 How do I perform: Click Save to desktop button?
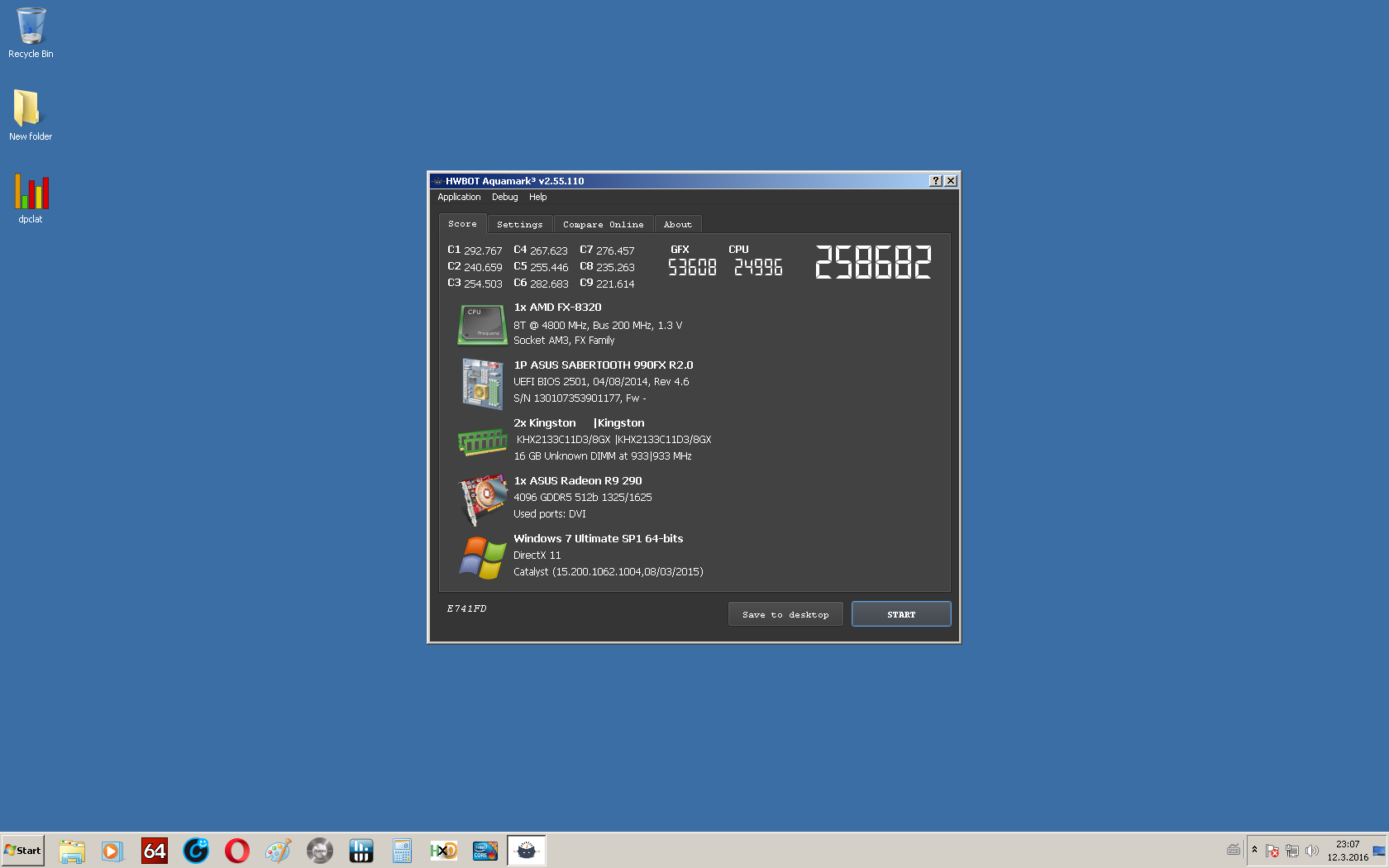click(785, 614)
